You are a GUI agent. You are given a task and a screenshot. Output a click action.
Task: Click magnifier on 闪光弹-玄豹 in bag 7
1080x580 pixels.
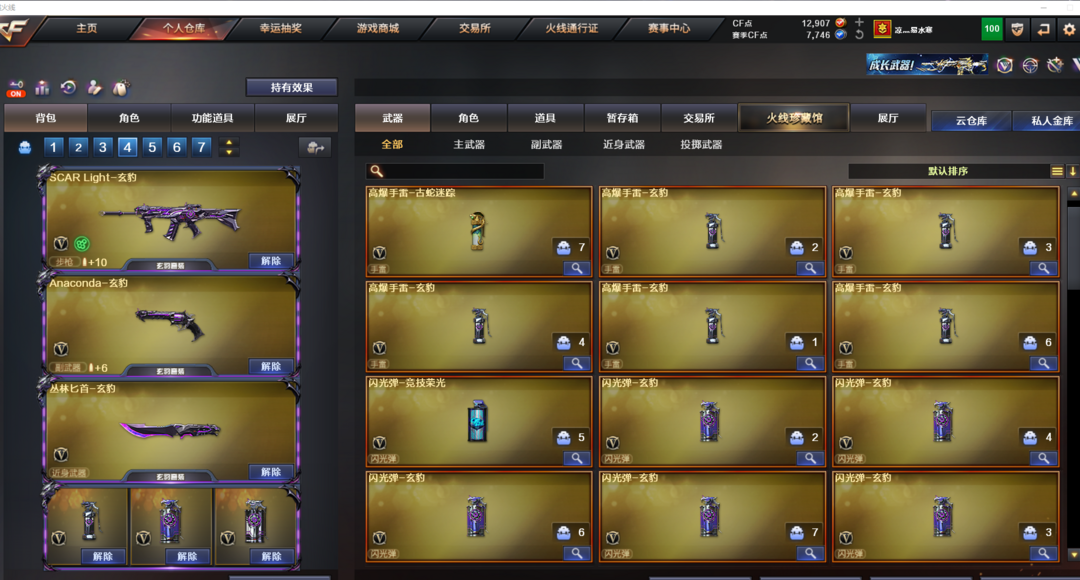[810, 553]
